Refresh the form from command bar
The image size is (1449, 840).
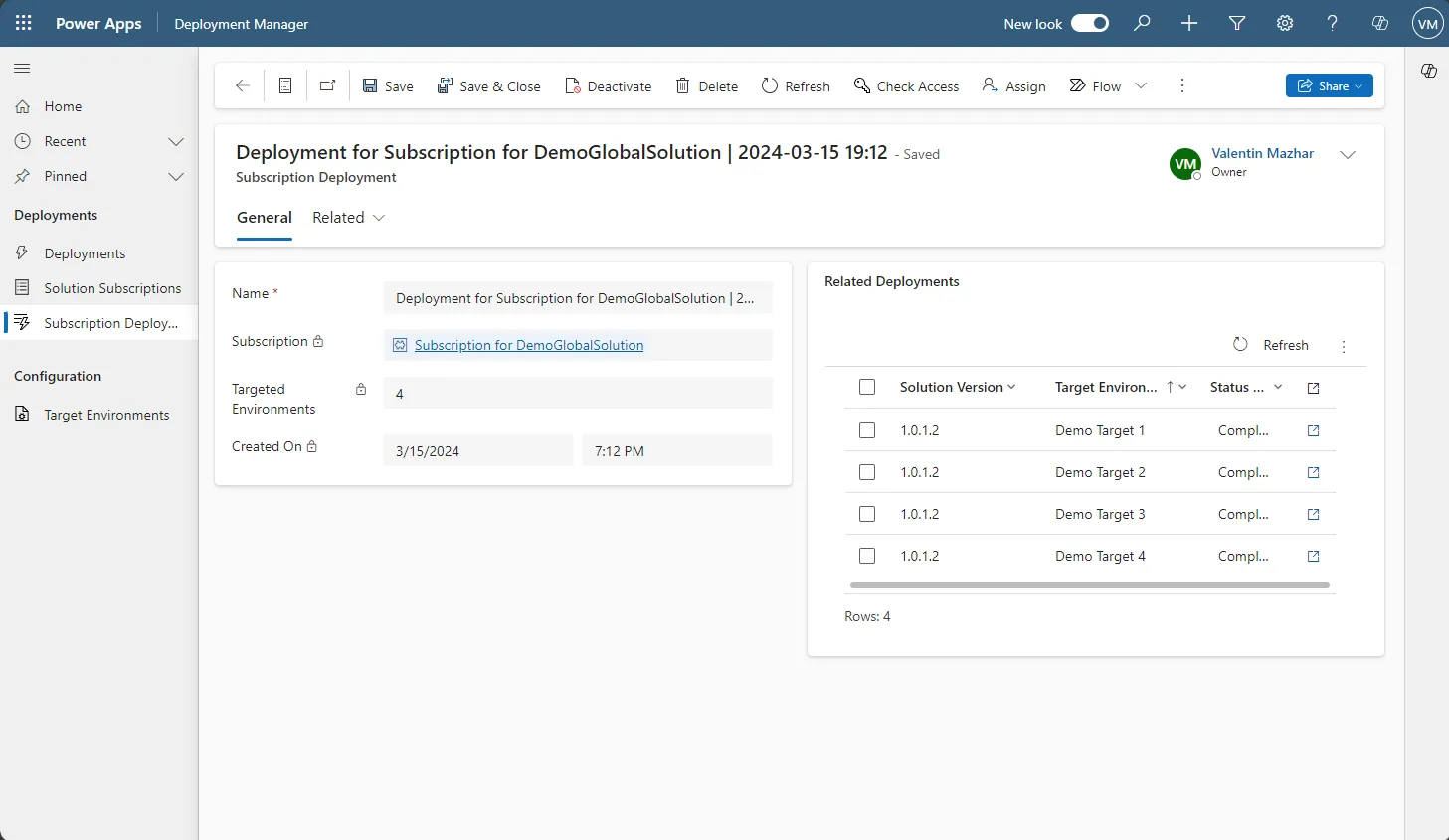pyautogui.click(x=796, y=86)
